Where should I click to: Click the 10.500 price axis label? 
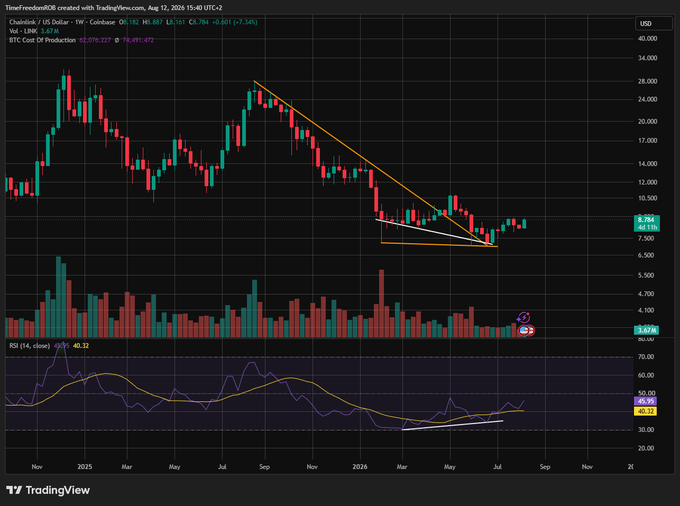pos(647,198)
